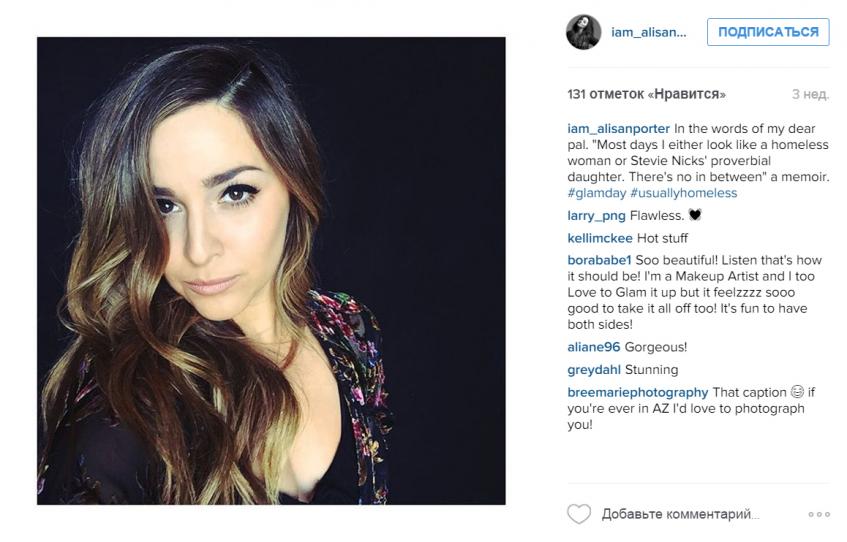Click the #glamday hashtag
This screenshot has width=847, height=542.
pos(596,193)
